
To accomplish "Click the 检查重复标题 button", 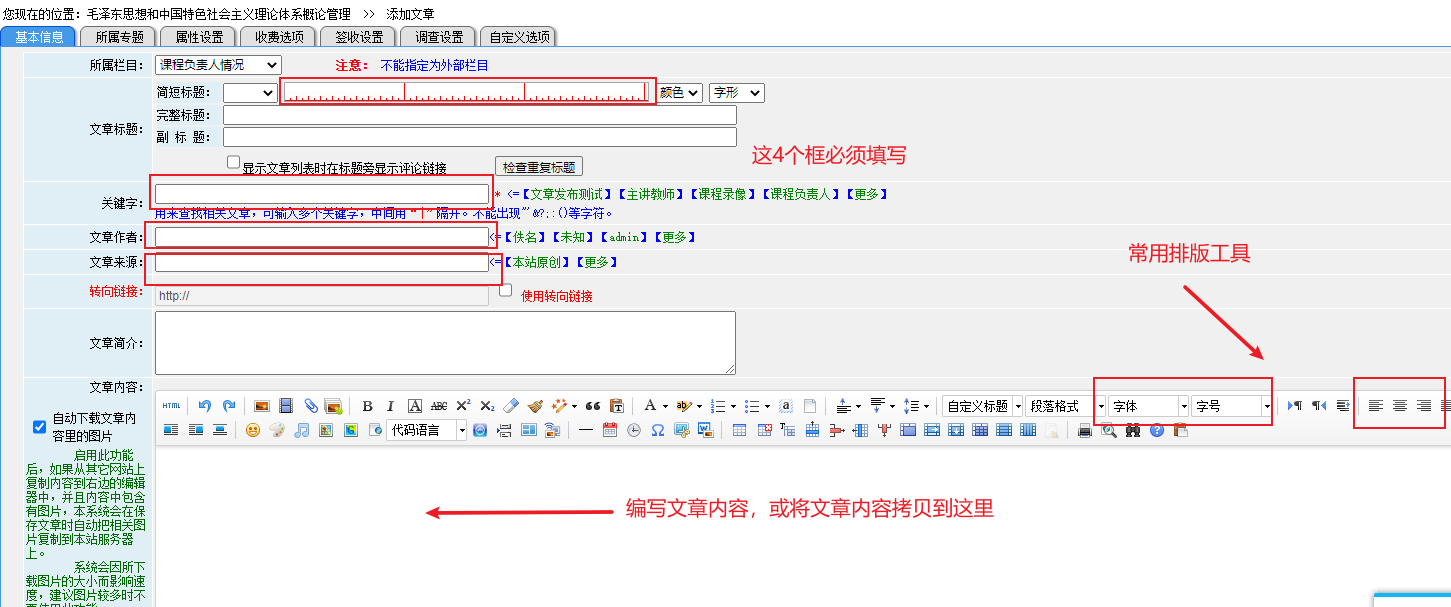I will 538,167.
